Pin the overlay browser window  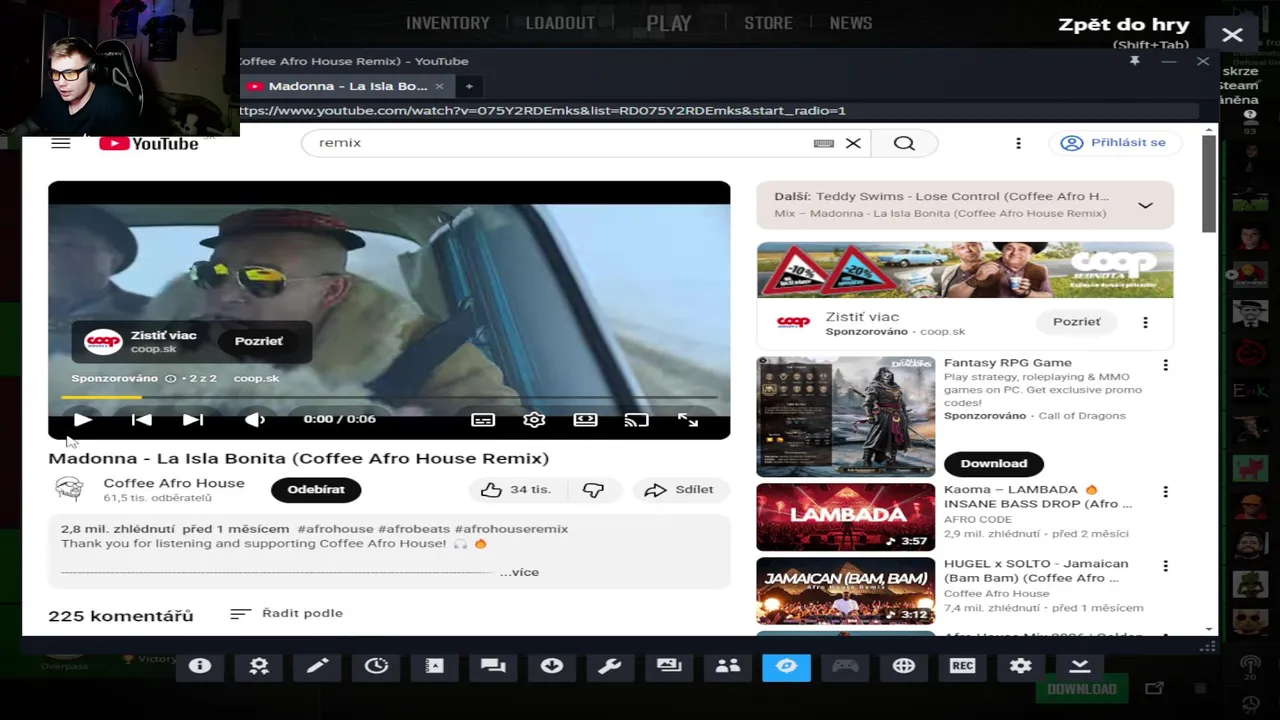[1134, 61]
